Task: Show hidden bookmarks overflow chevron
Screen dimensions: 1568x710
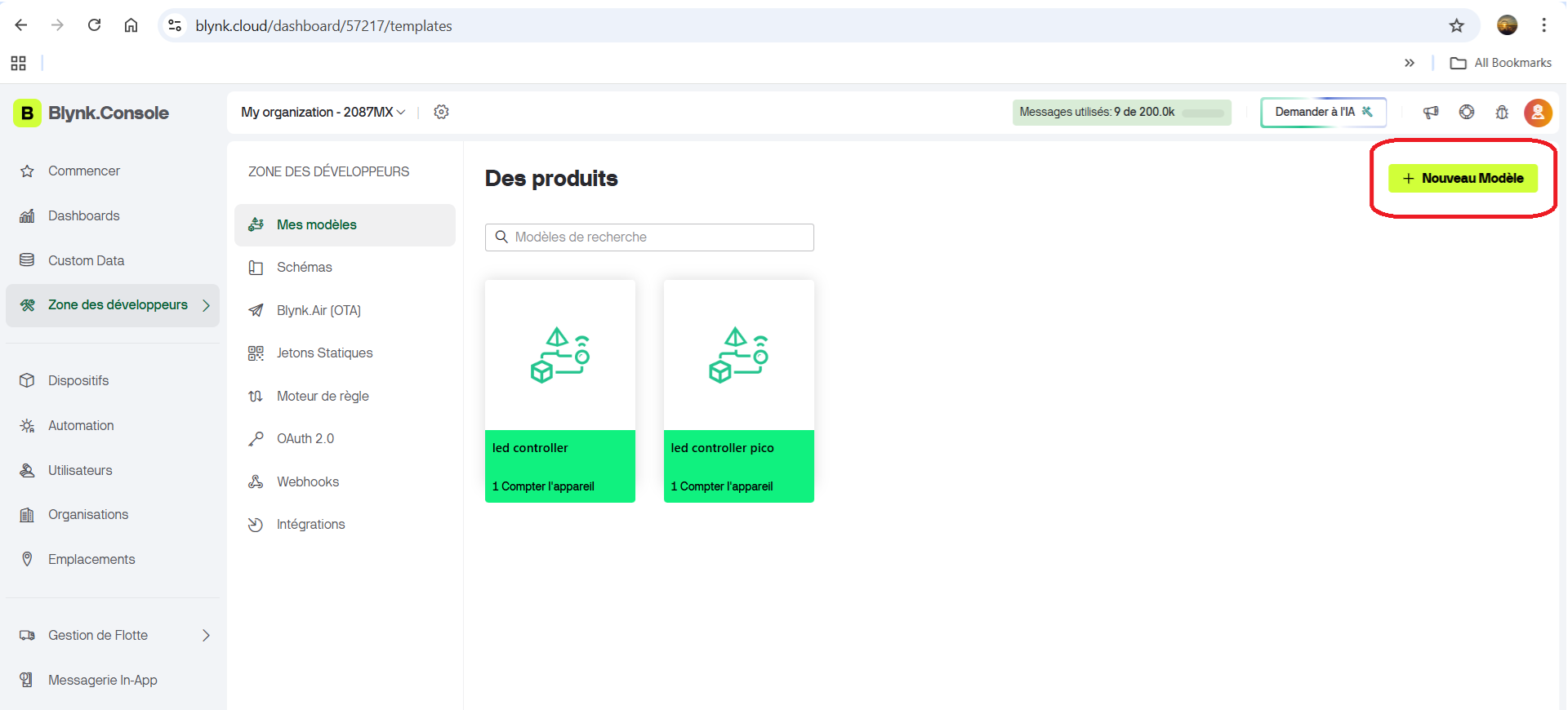Action: click(1410, 63)
